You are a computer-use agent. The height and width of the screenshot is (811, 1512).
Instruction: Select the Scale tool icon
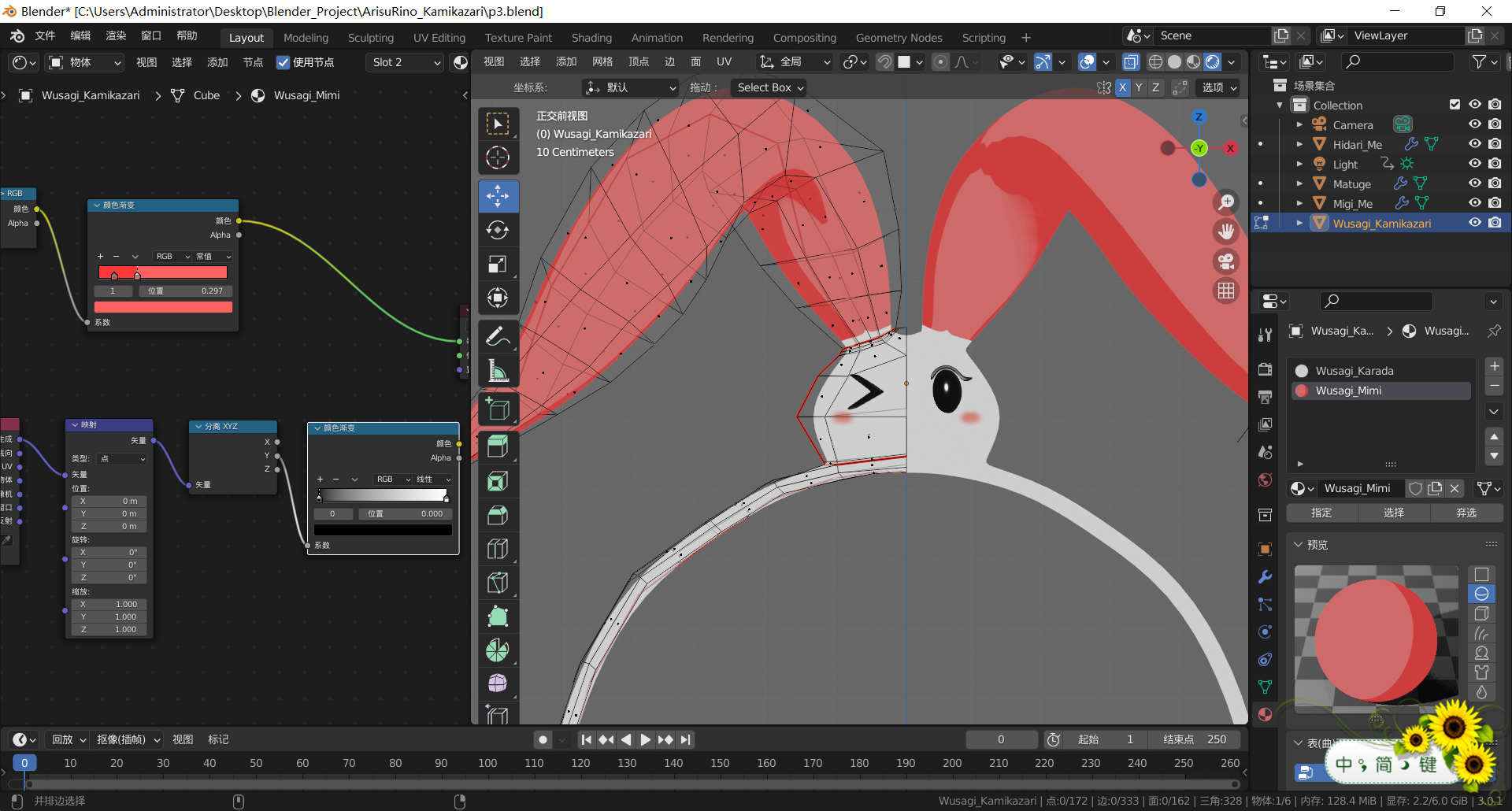click(x=498, y=265)
